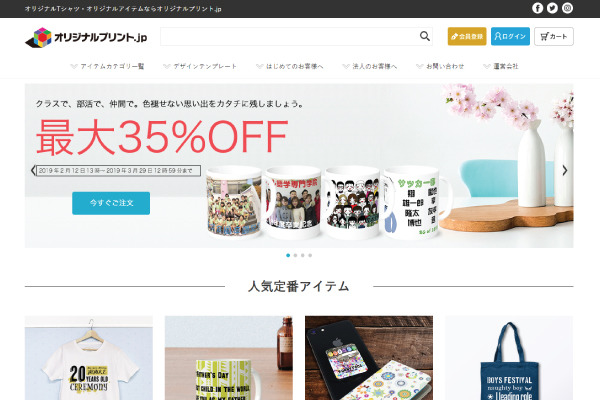The height and width of the screenshot is (400, 600).
Task: Focus the site search input field
Action: click(290, 36)
